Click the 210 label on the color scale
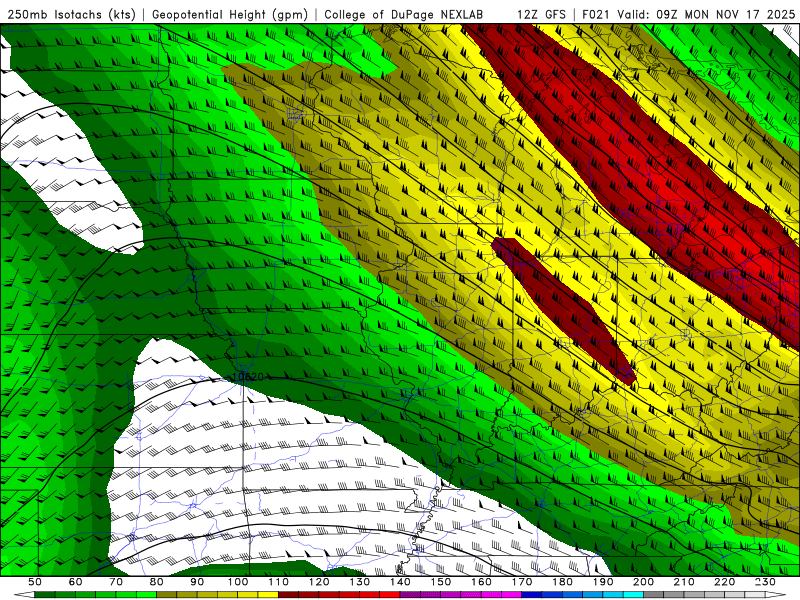The width and height of the screenshot is (800, 600). pos(684,582)
